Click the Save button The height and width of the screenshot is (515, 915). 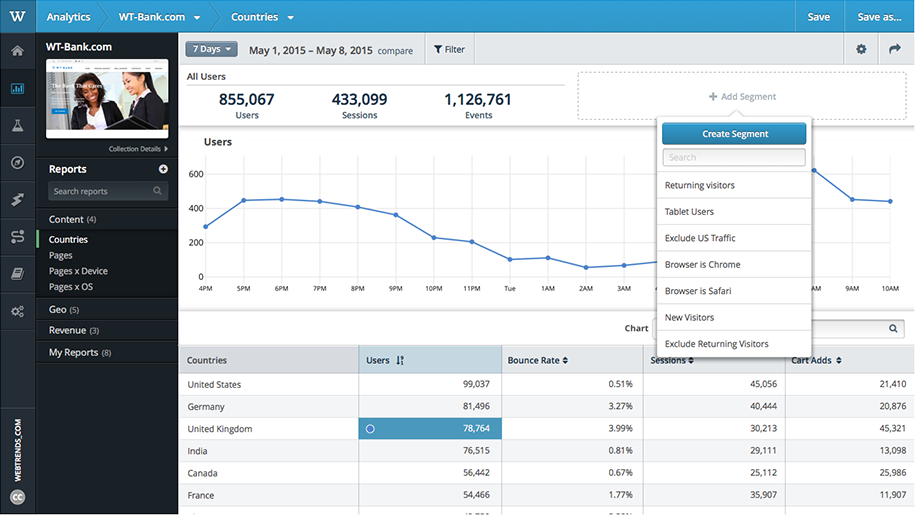819,17
